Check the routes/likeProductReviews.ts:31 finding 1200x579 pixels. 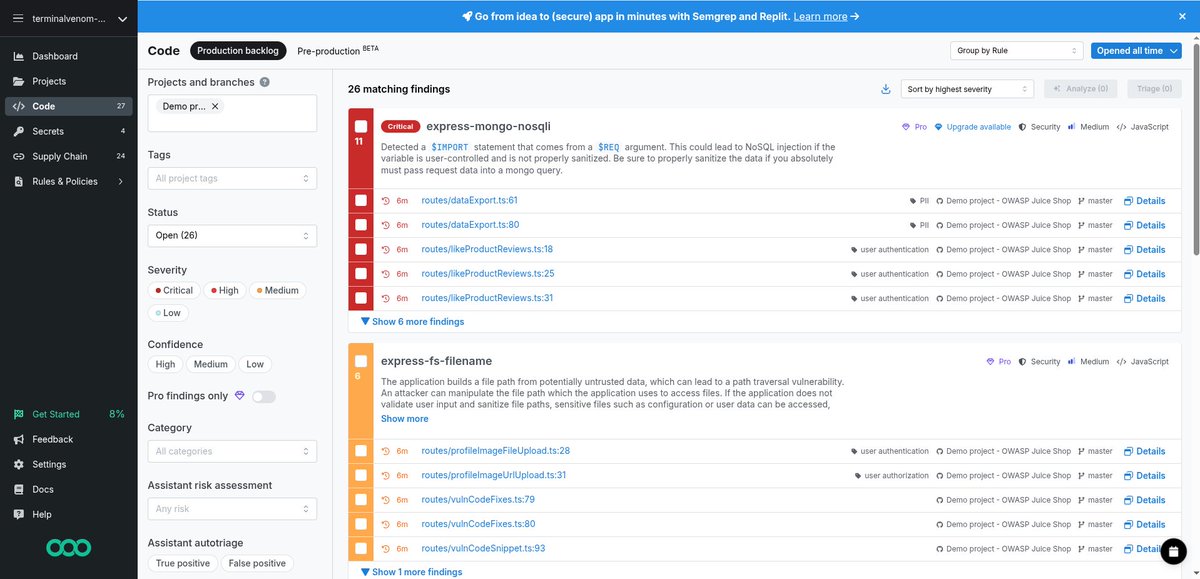pos(361,298)
